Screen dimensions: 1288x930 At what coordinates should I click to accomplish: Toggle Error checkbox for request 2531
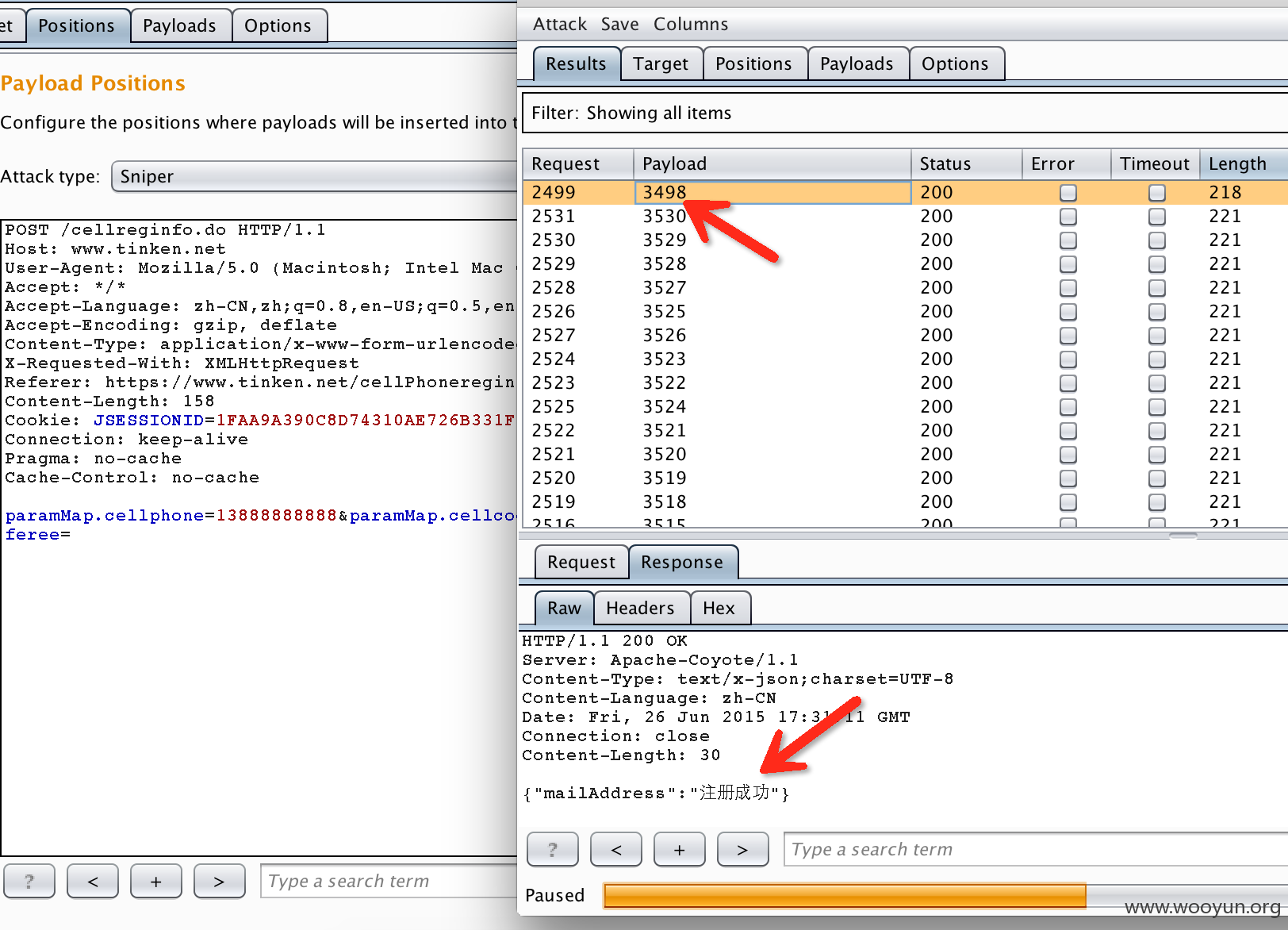point(1068,216)
